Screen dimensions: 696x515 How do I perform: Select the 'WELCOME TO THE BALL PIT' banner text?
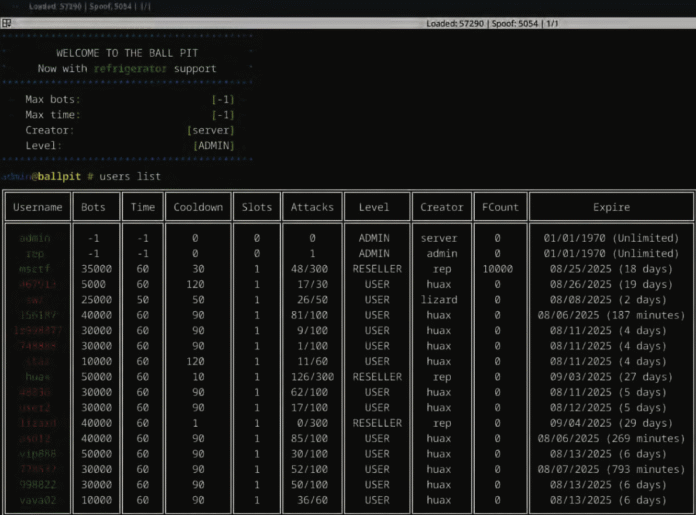[x=127, y=53]
